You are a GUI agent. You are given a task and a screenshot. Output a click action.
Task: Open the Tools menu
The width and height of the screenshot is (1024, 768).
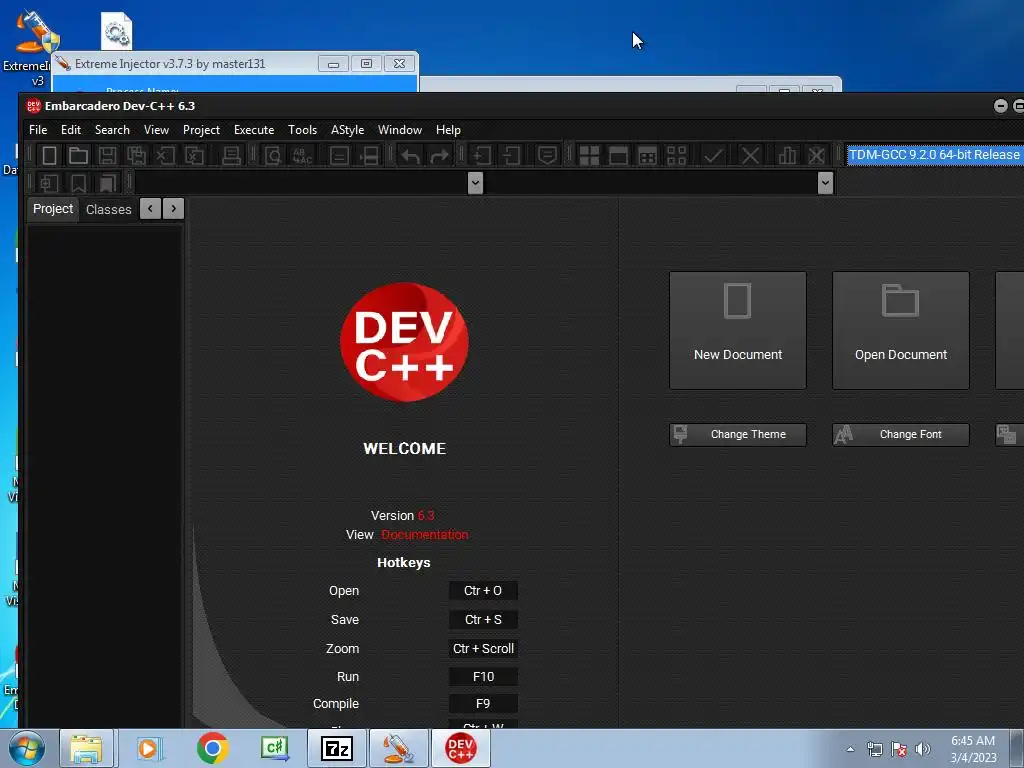point(302,130)
